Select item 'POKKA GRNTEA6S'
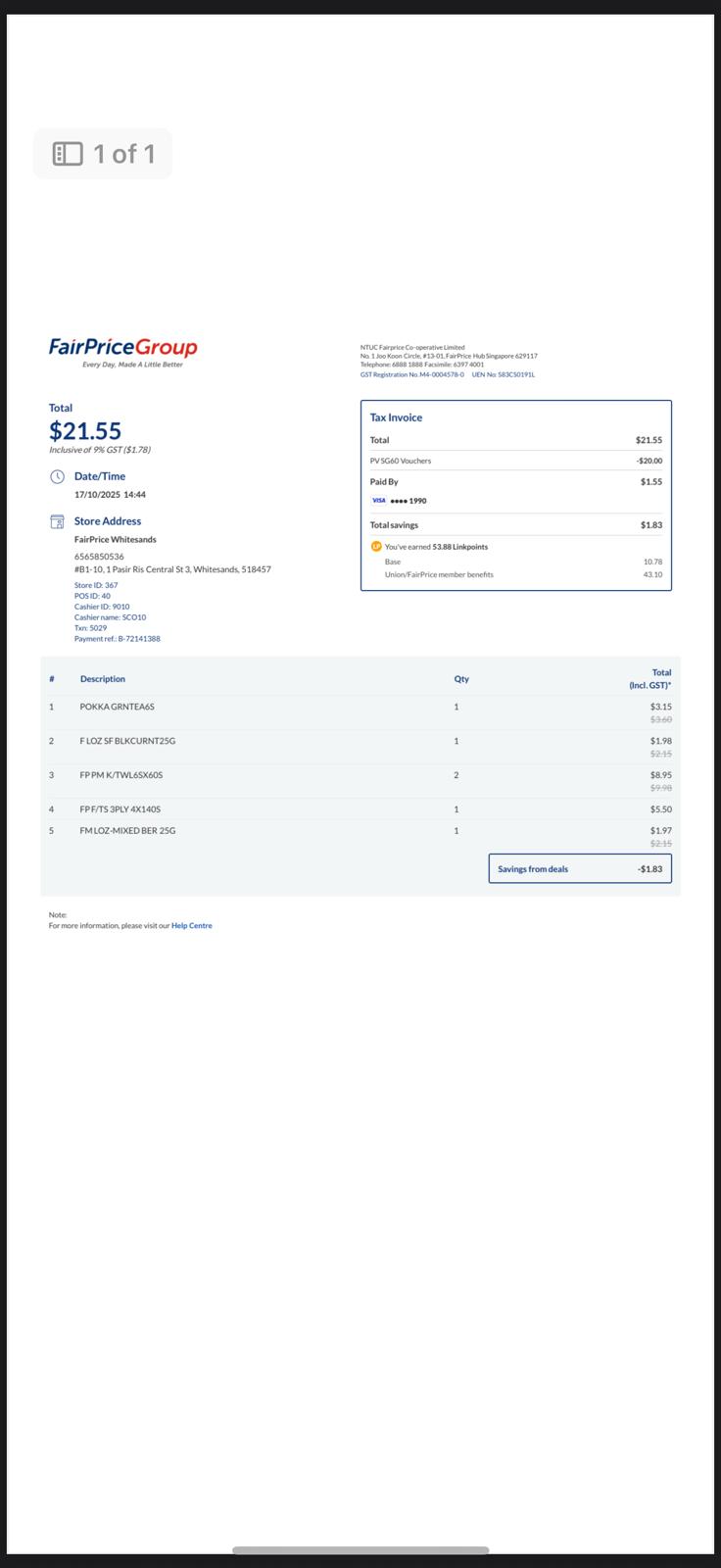 118,707
